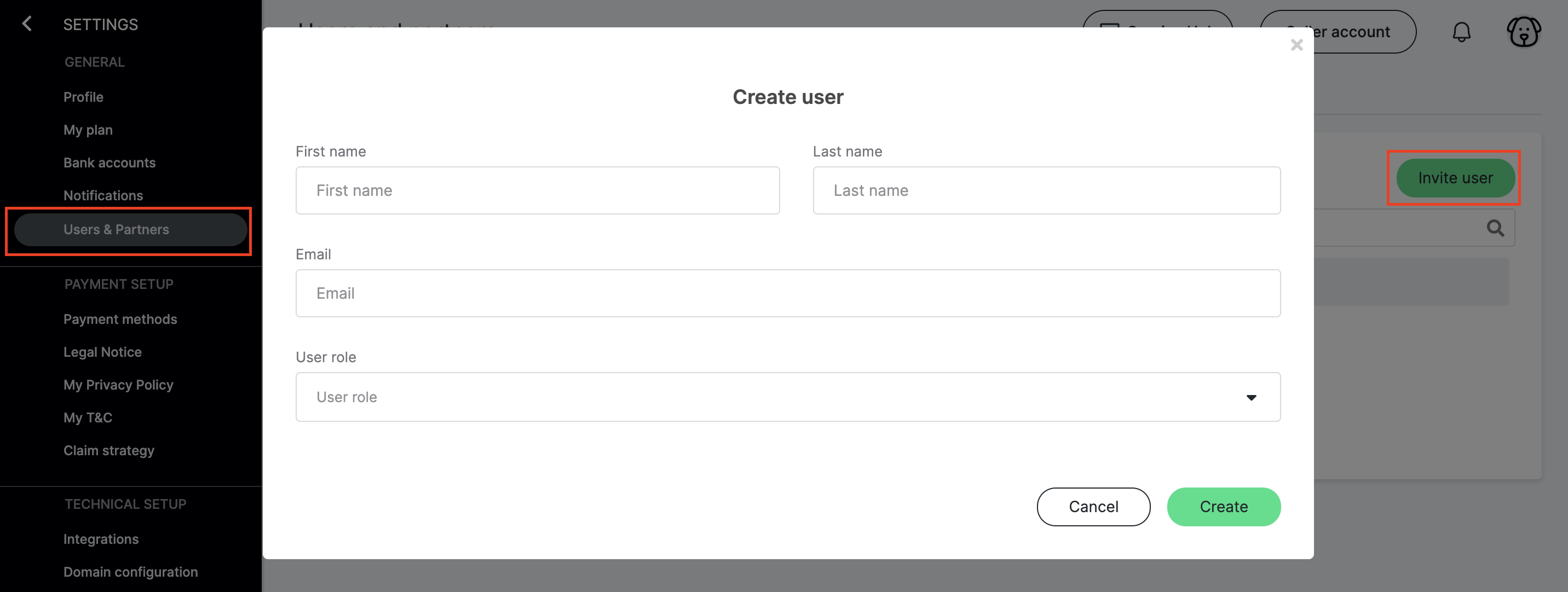Open the notifications bell icon
1568x592 pixels.
click(1461, 32)
